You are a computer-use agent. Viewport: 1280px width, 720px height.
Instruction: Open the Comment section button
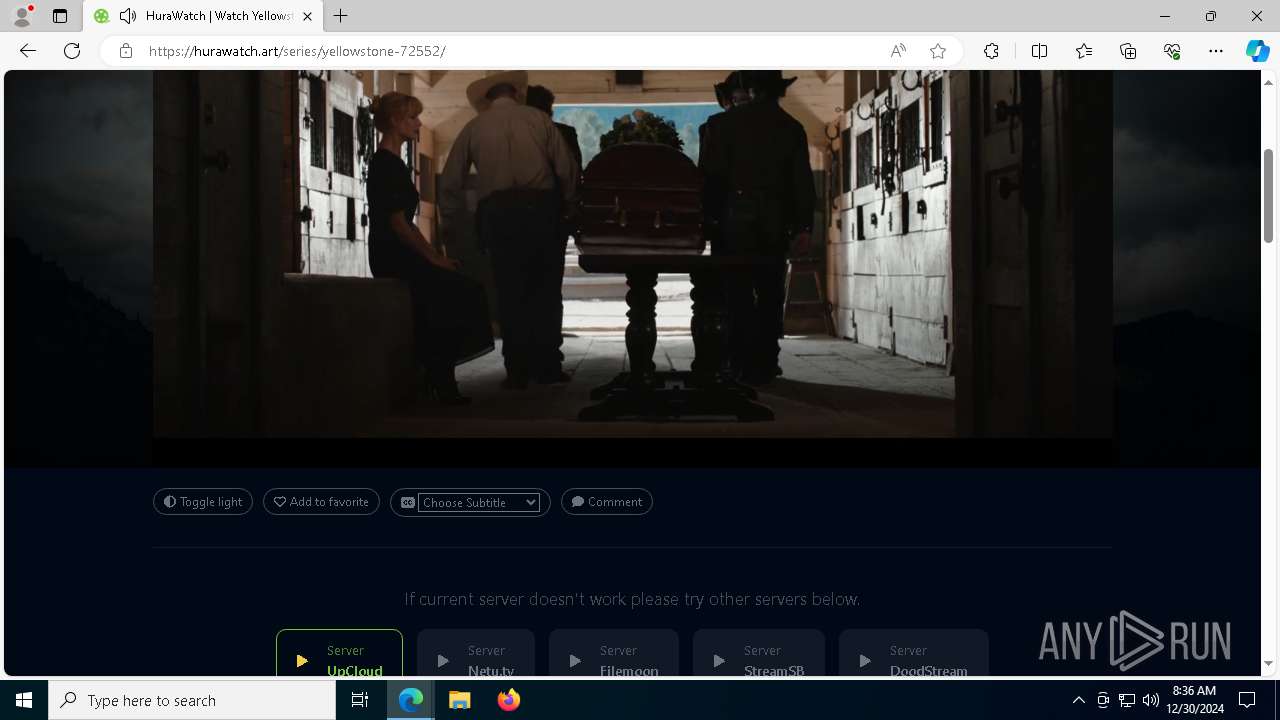pos(607,502)
